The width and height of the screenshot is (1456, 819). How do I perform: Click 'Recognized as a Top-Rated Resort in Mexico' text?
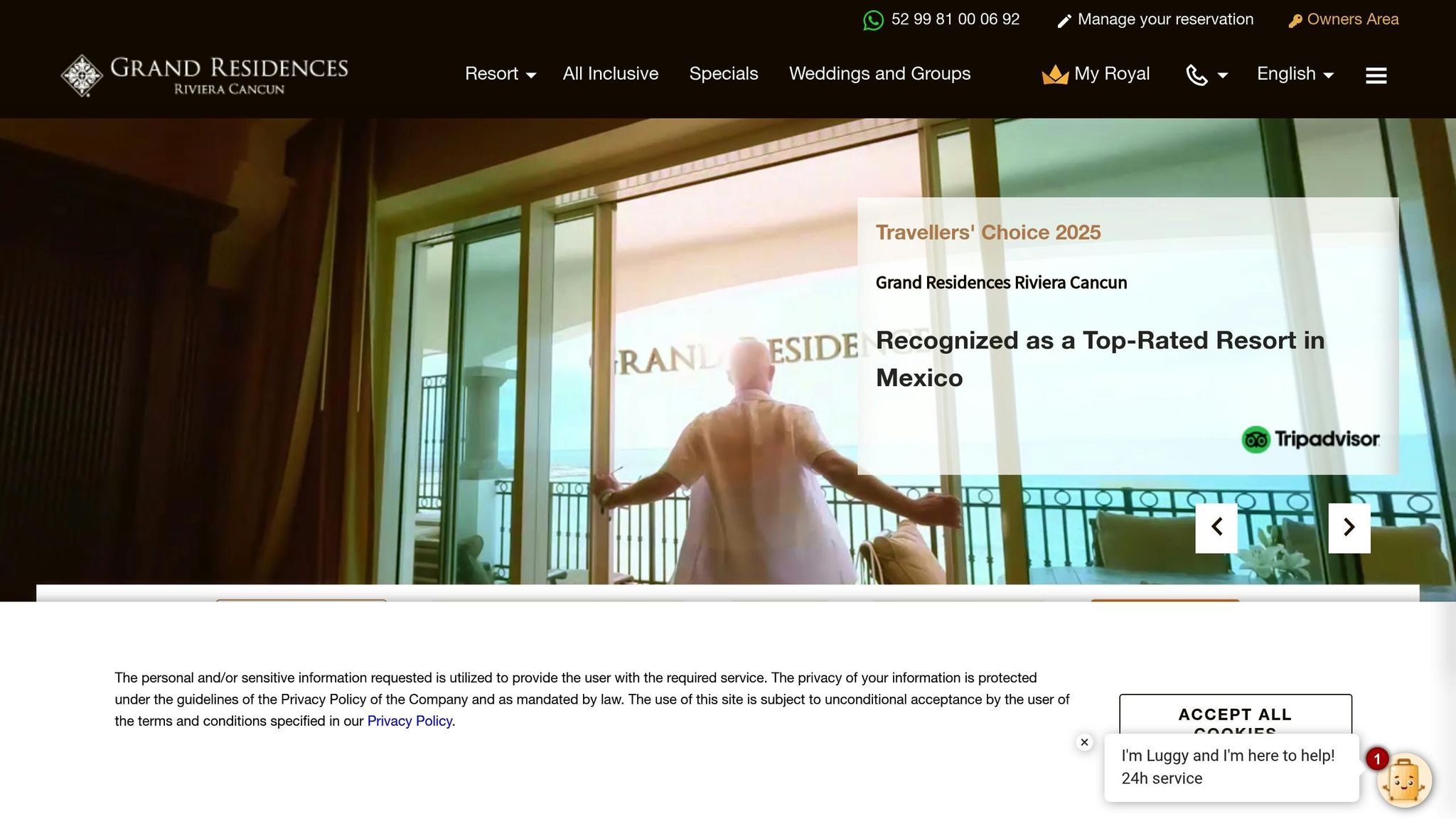1100,359
